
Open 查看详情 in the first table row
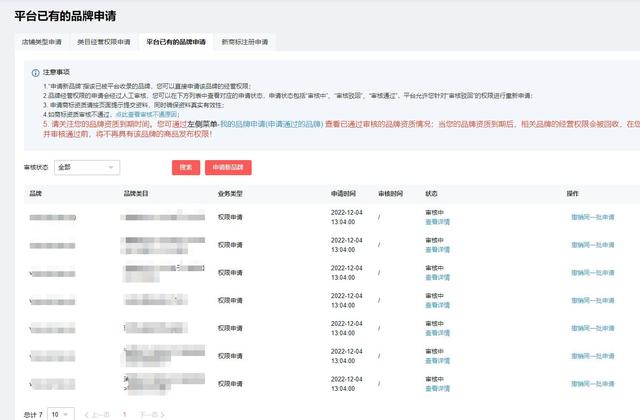[x=438, y=222]
